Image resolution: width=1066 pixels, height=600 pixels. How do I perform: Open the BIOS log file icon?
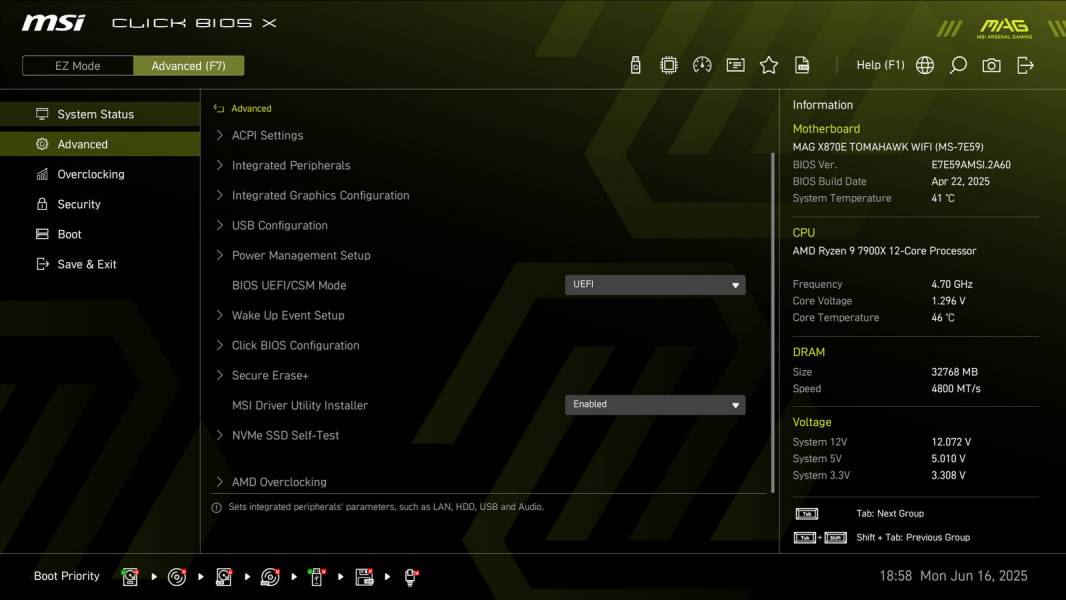point(802,65)
